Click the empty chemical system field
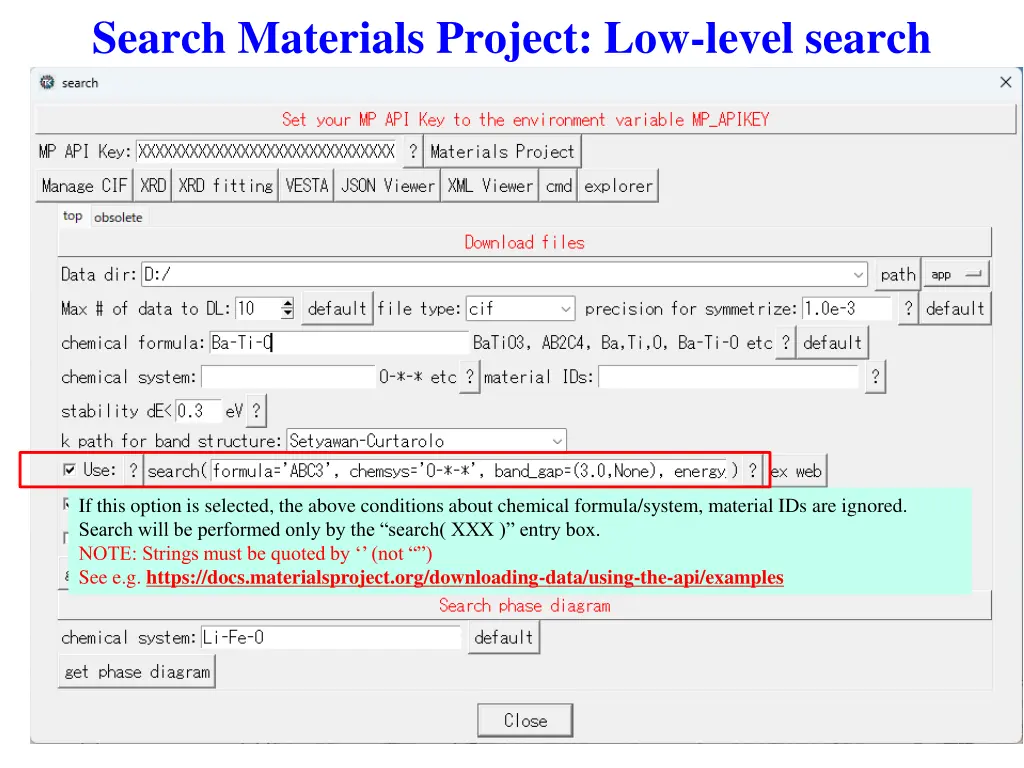The height and width of the screenshot is (768, 1024). (288, 377)
